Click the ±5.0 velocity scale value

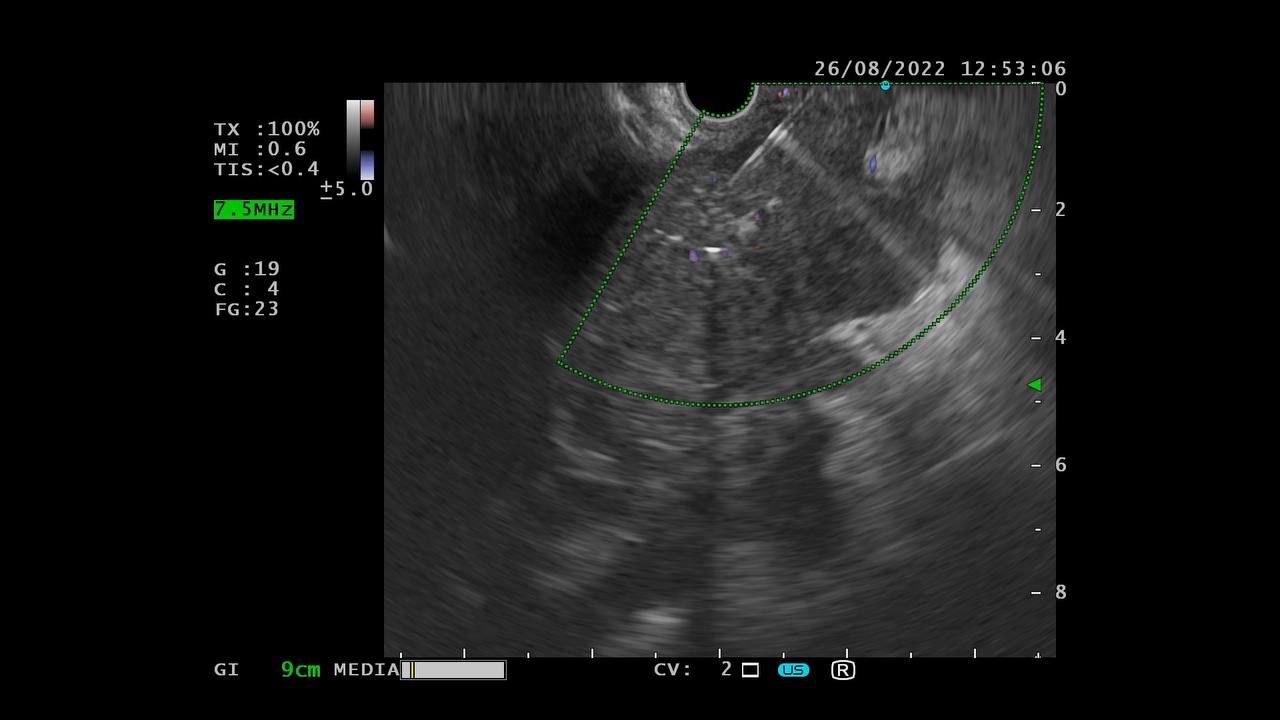tap(346, 189)
